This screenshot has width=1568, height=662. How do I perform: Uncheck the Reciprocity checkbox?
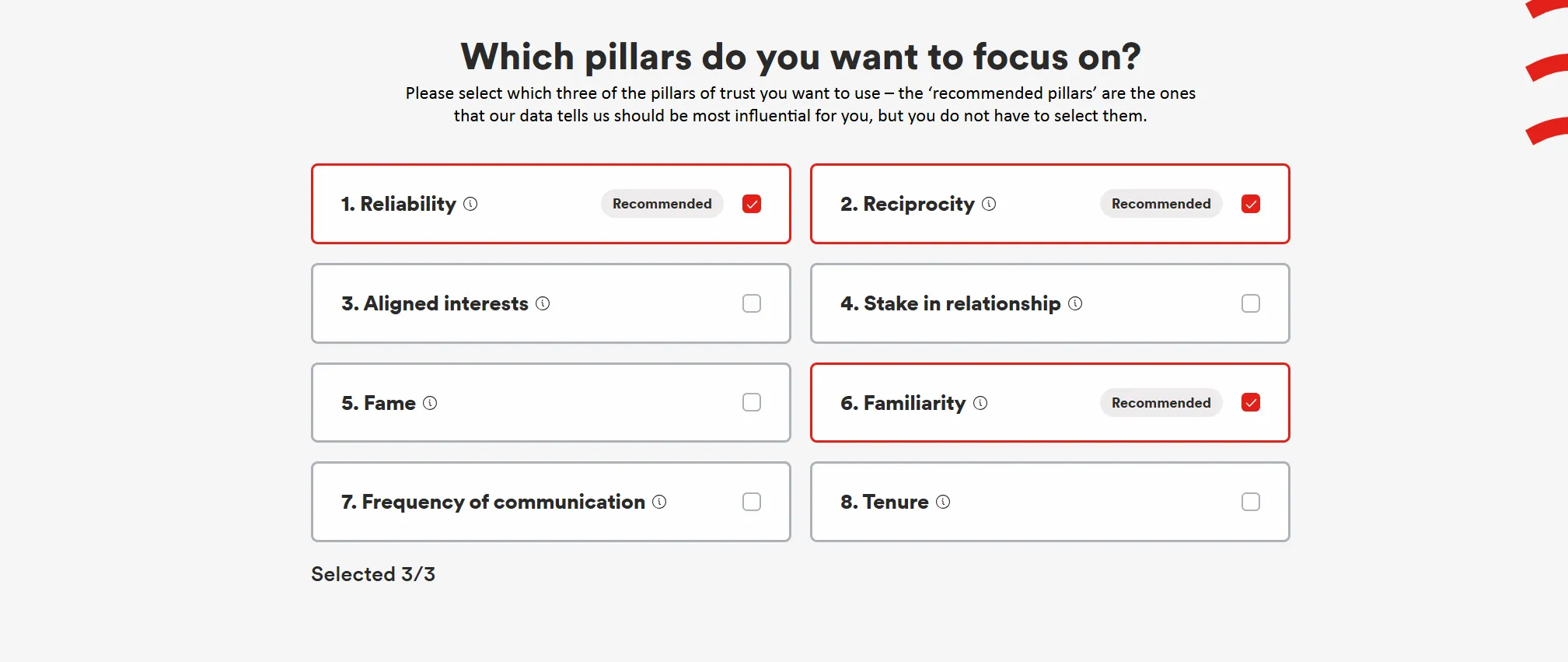click(1251, 204)
